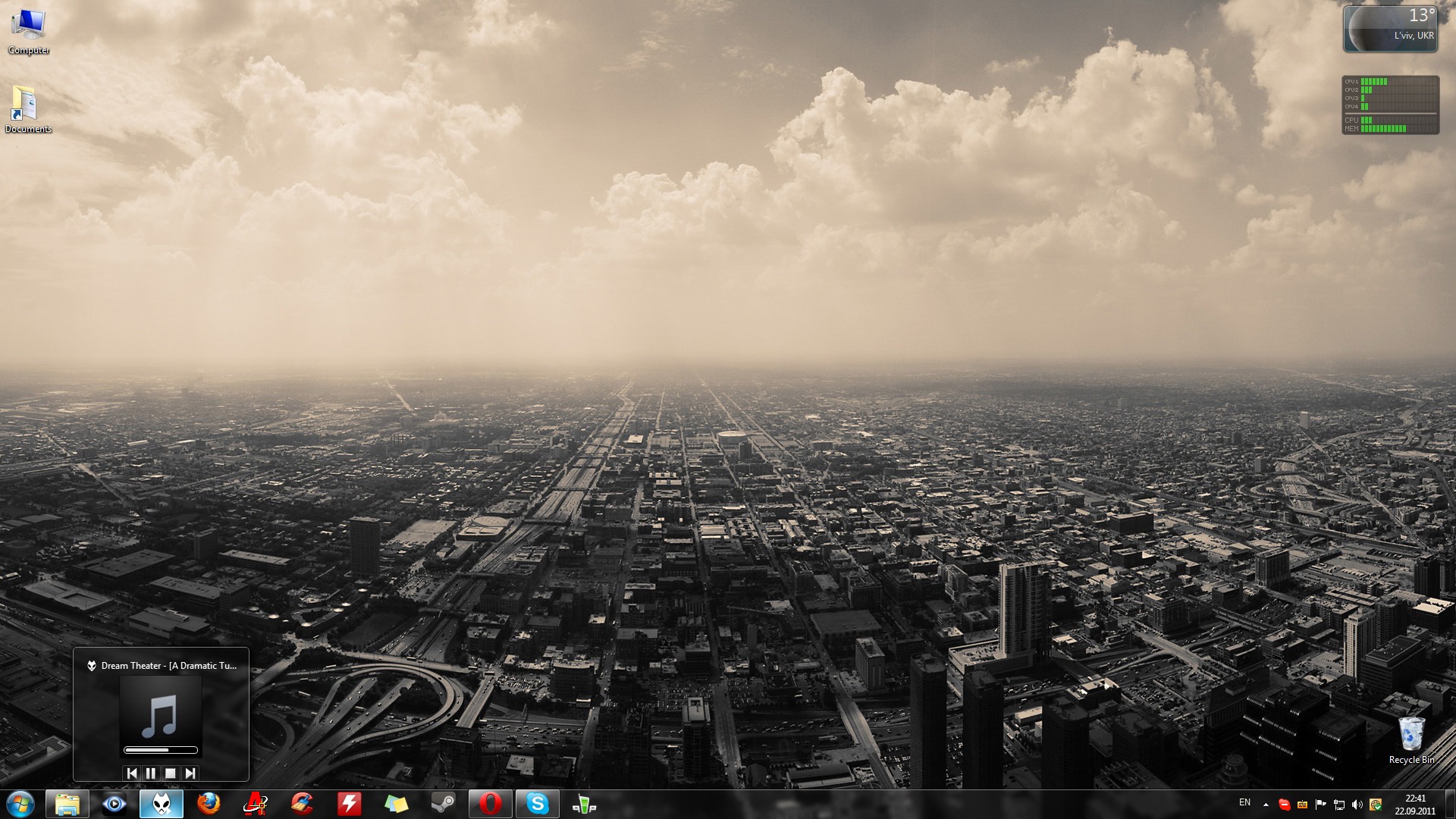Click the foobar2000 alien taskbar icon
The width and height of the screenshot is (1456, 819).
(x=162, y=804)
